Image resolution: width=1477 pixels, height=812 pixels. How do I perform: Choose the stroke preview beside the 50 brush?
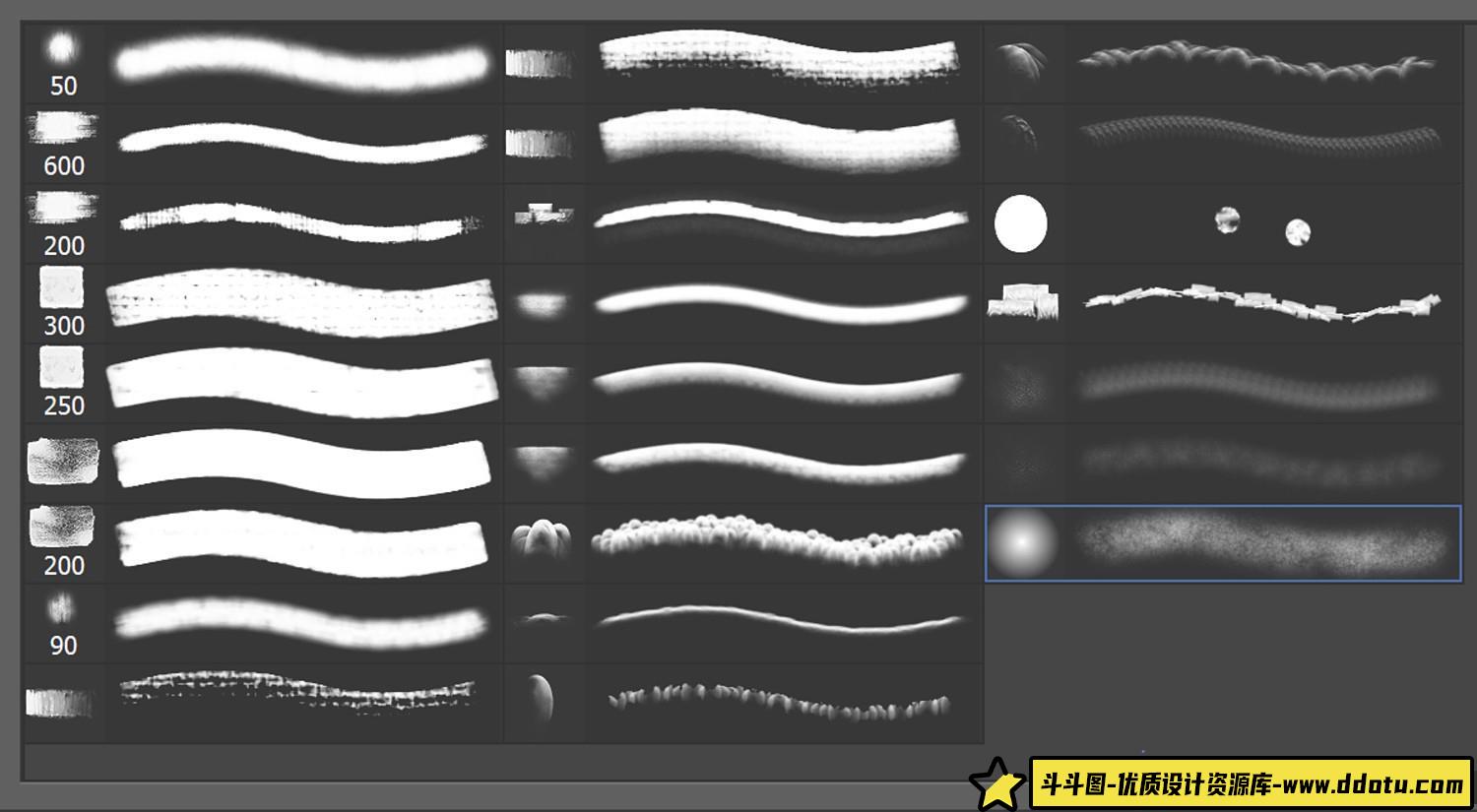pyautogui.click(x=301, y=64)
